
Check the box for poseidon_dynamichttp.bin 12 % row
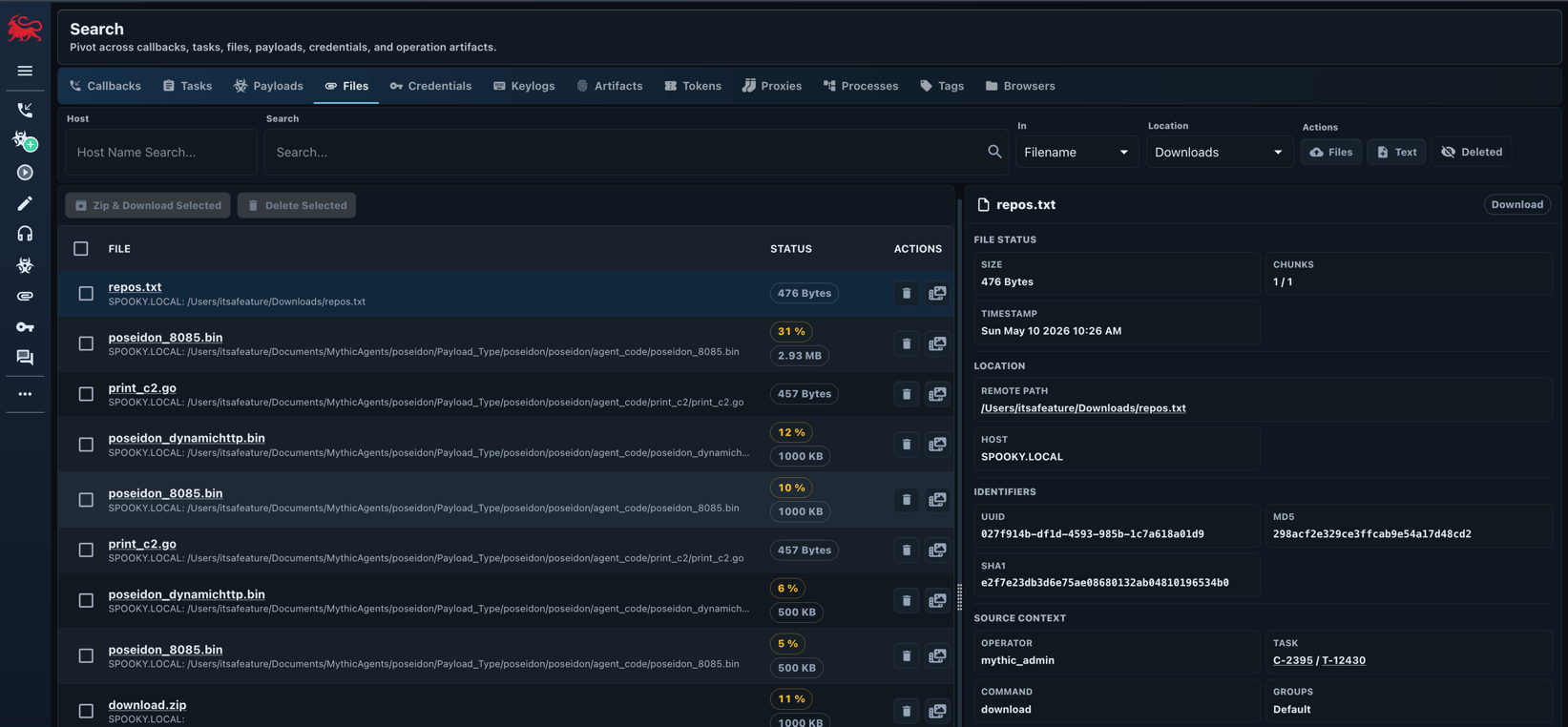[86, 445]
